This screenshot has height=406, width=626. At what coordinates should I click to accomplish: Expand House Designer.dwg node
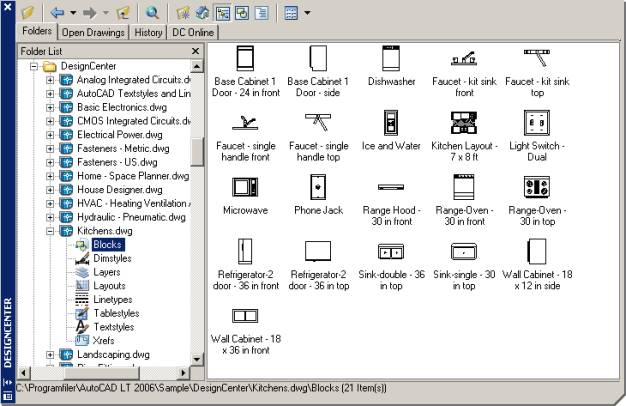(x=50, y=190)
